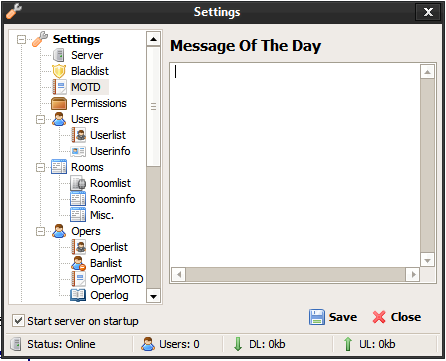Image resolution: width=446 pixels, height=361 pixels.
Task: Click the UL: 0kb status text
Action: click(377, 344)
